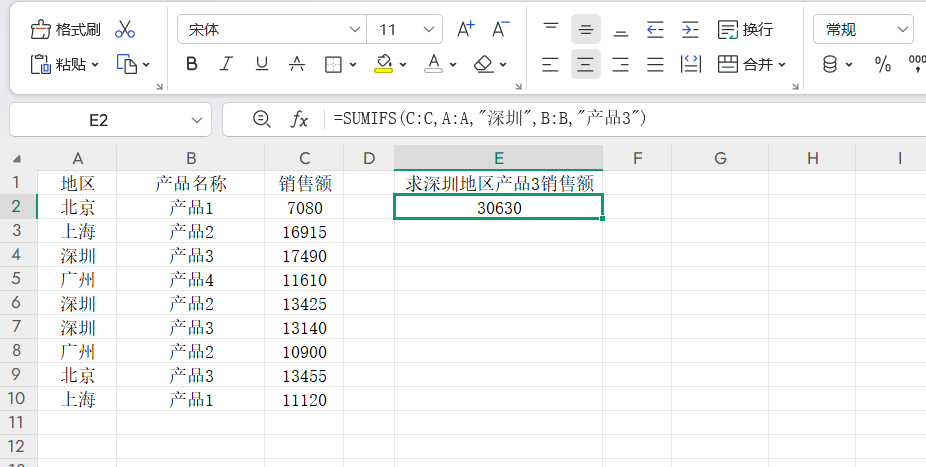Center-align text horizontally
Screen dimensions: 926x467
click(x=585, y=65)
